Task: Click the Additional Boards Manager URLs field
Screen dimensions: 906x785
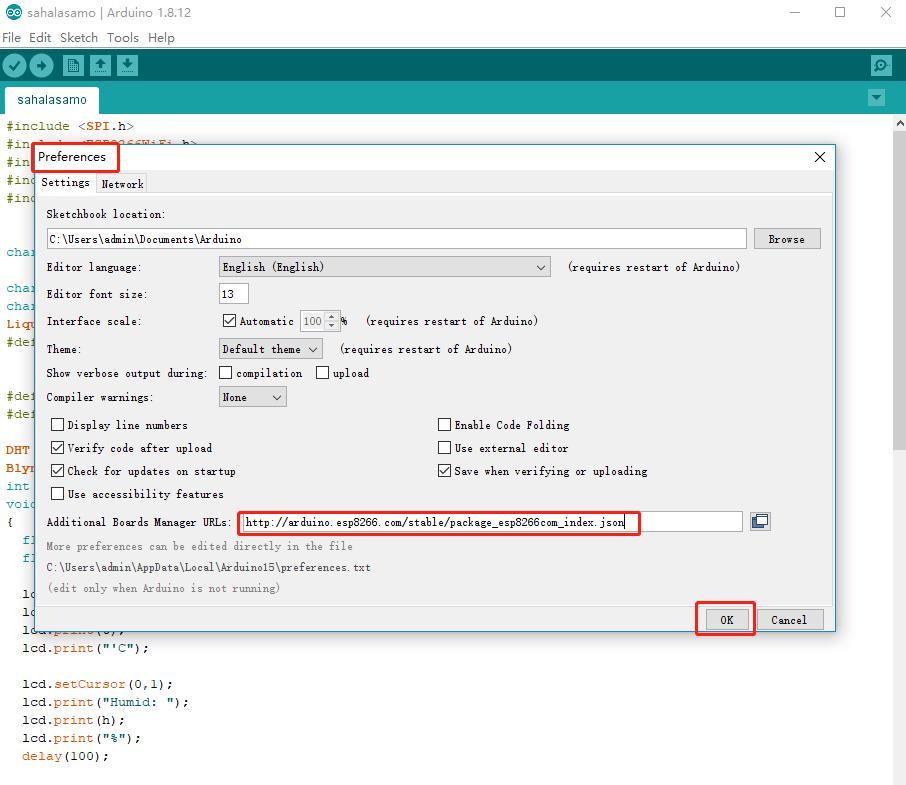Action: (x=492, y=522)
